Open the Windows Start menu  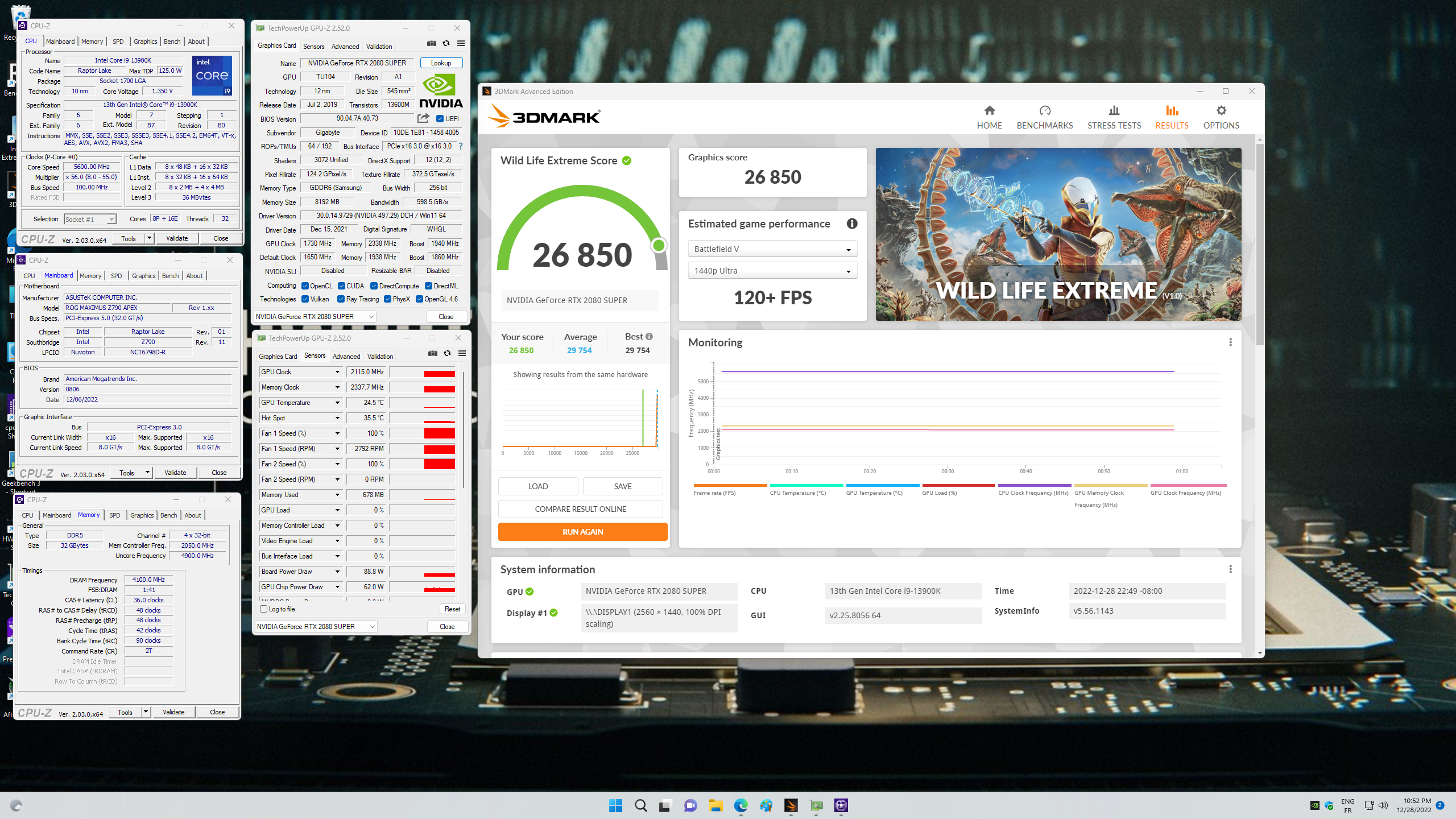[x=615, y=805]
